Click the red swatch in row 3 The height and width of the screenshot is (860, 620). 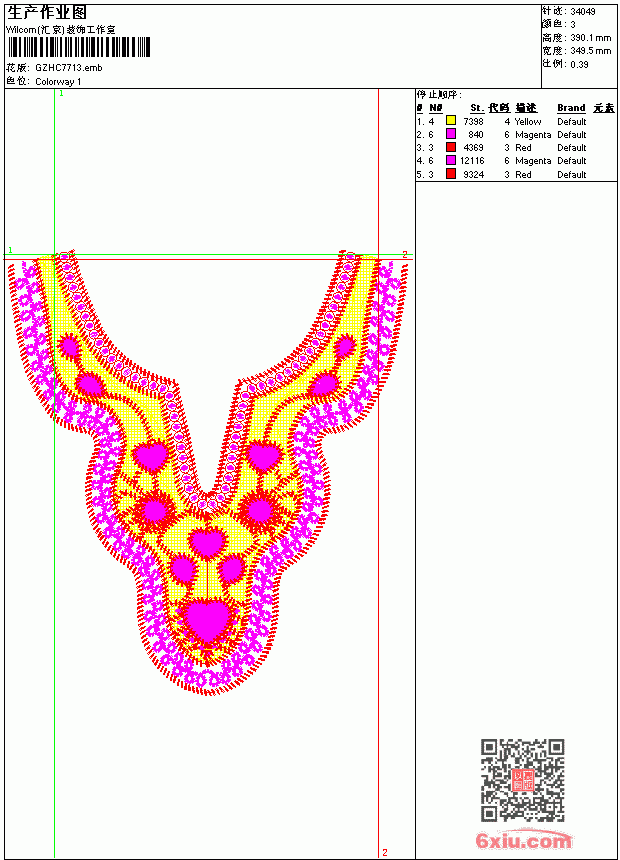pos(451,147)
